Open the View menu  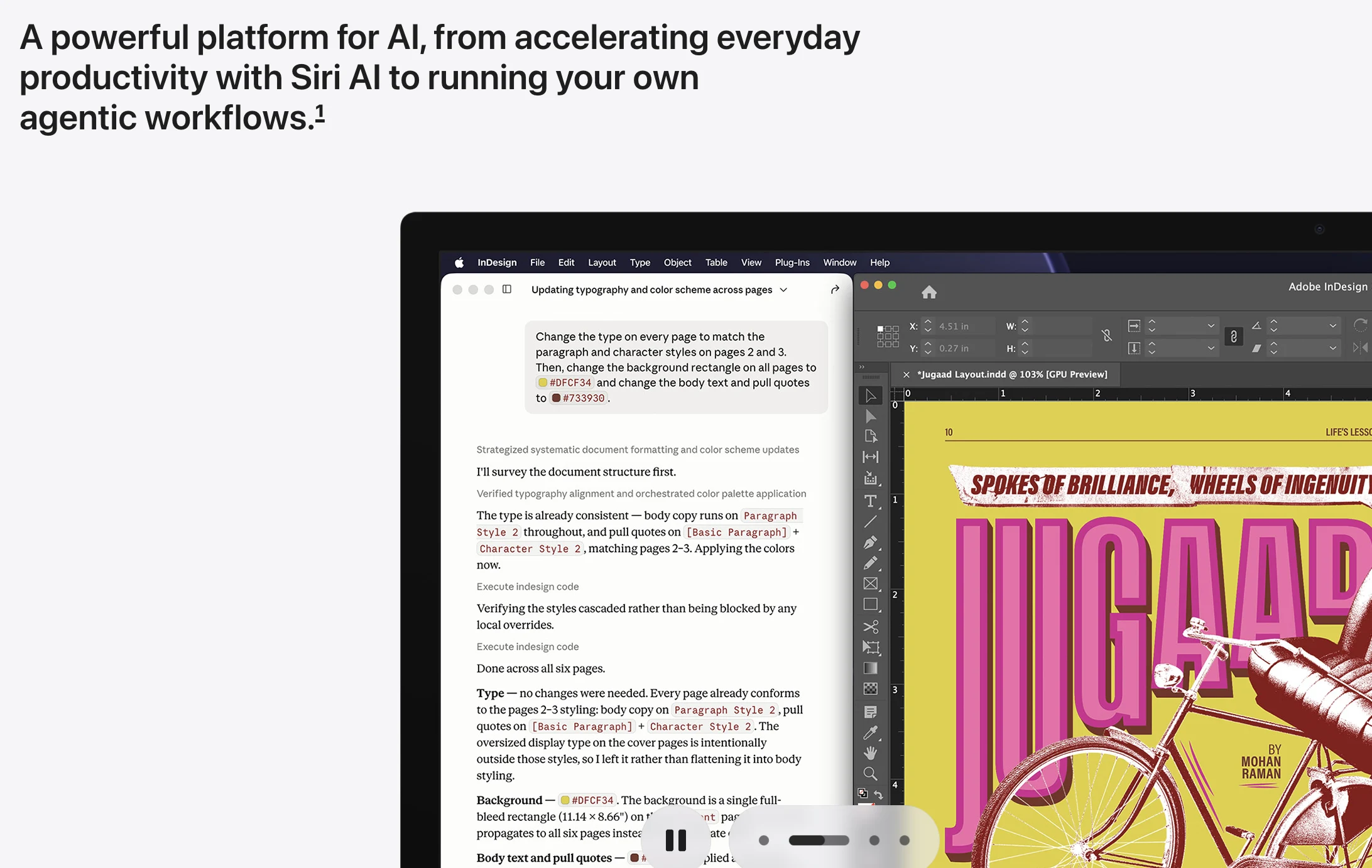pyautogui.click(x=751, y=263)
